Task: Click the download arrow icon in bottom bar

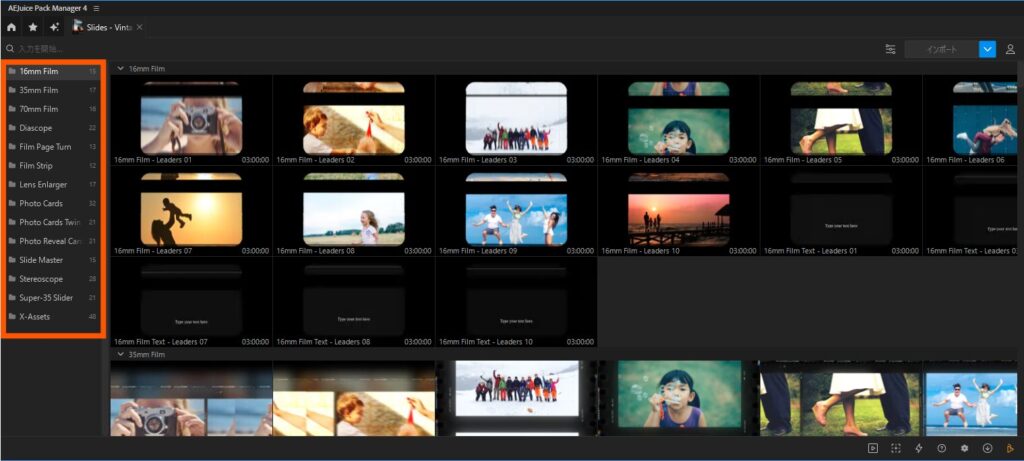Action: coord(988,448)
